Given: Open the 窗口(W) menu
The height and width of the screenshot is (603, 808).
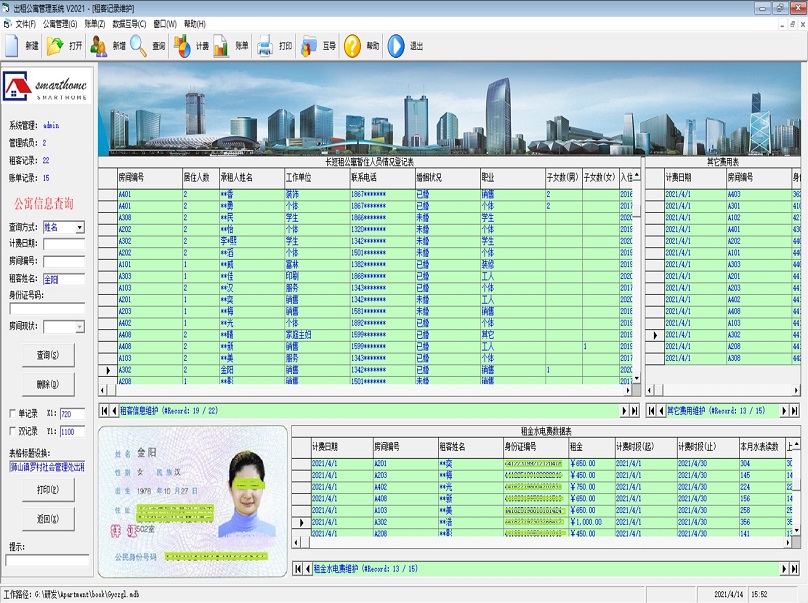Looking at the screenshot, I should [165, 24].
